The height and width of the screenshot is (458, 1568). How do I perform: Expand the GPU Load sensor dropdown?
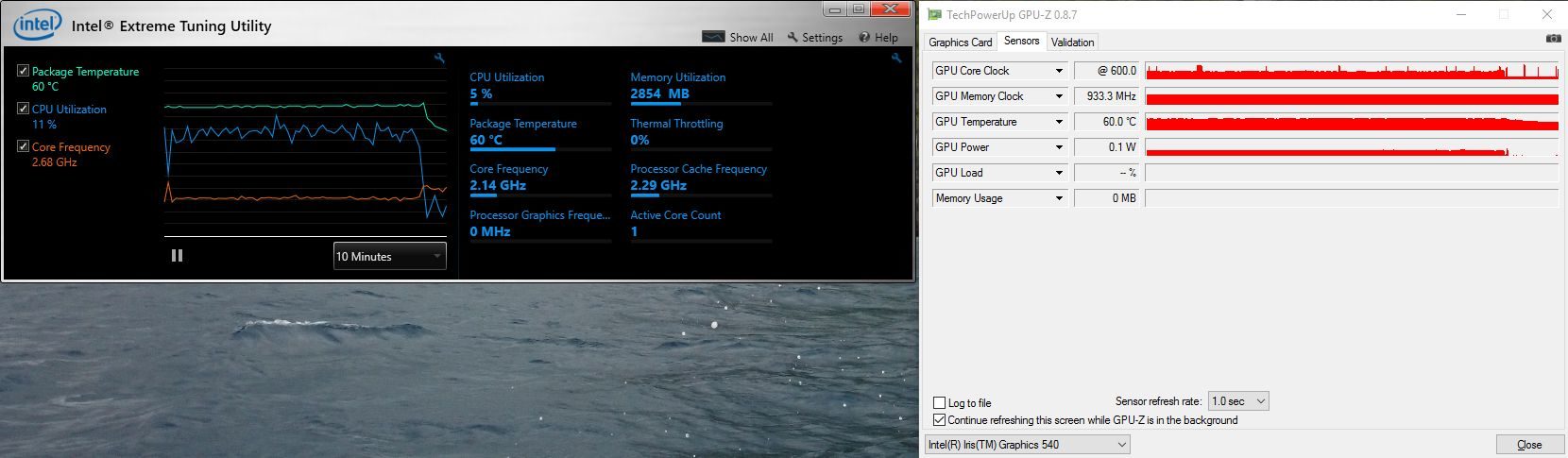point(1059,173)
